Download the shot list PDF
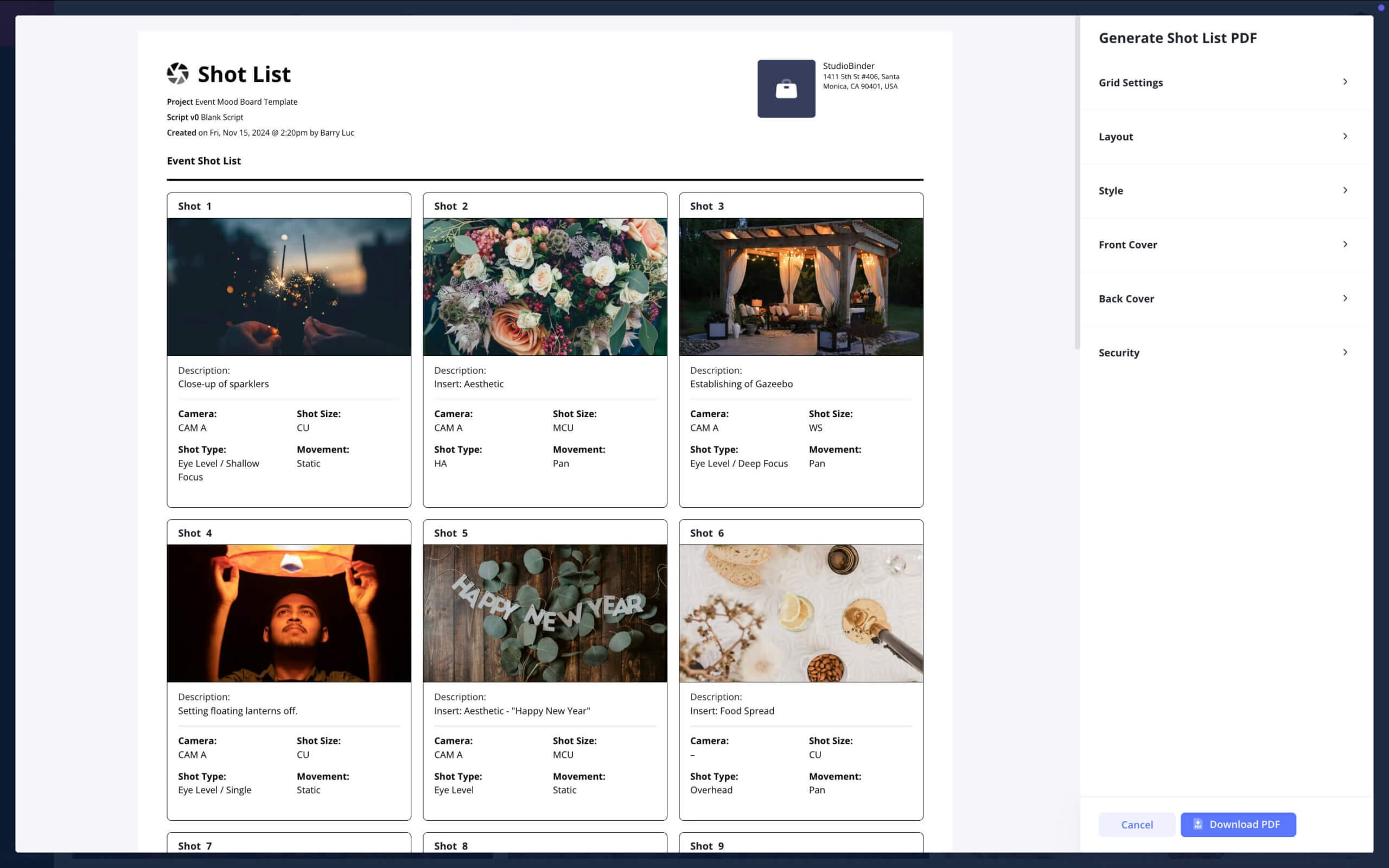This screenshot has width=1389, height=868. [x=1238, y=825]
